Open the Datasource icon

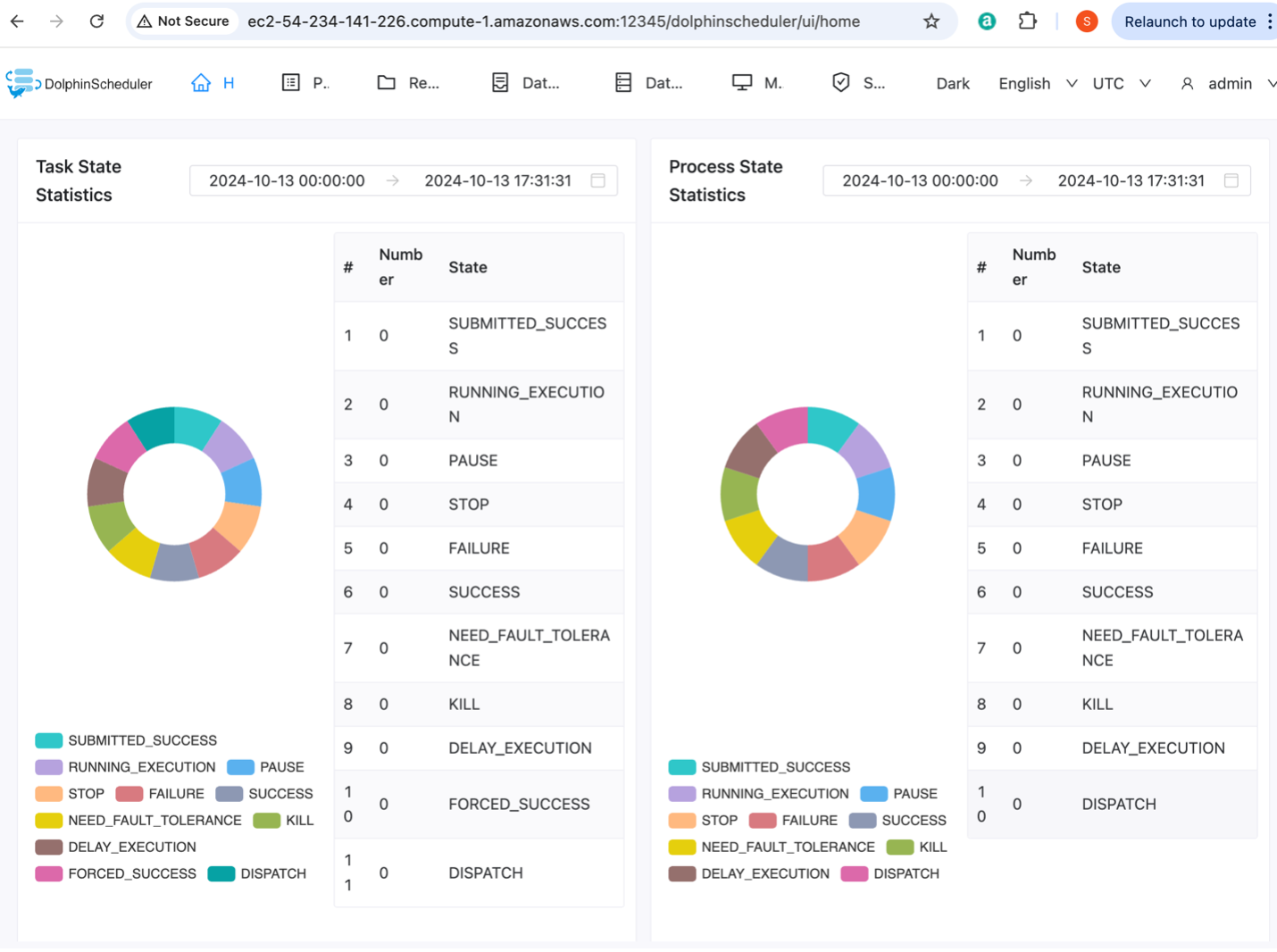(x=623, y=83)
